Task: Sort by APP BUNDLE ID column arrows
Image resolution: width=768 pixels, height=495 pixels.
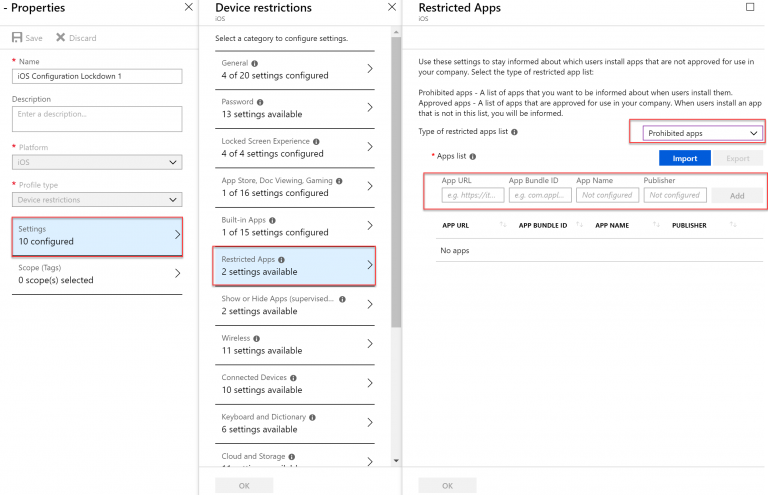Action: point(579,225)
